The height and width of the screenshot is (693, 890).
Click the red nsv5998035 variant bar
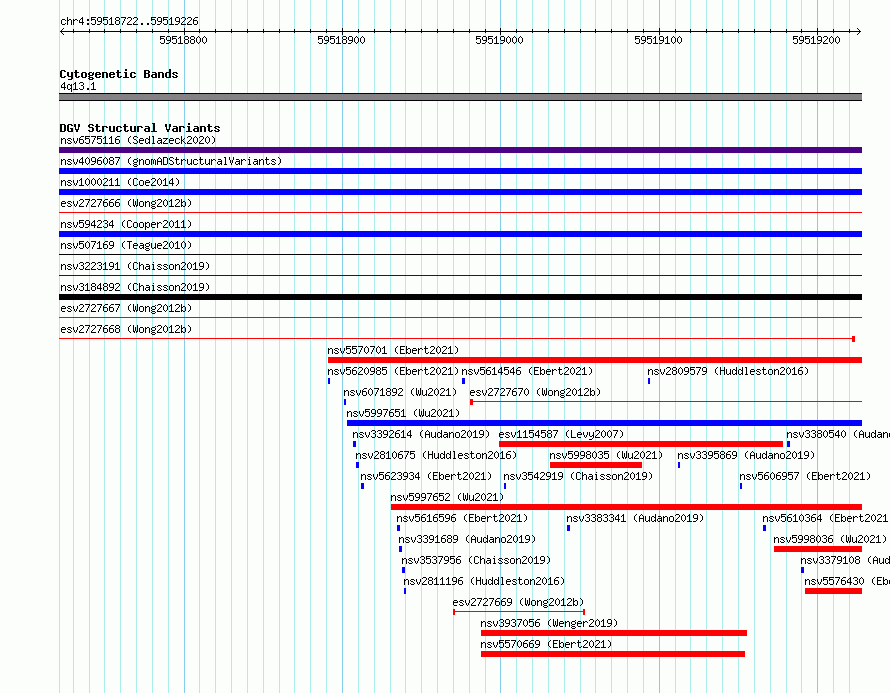point(596,465)
